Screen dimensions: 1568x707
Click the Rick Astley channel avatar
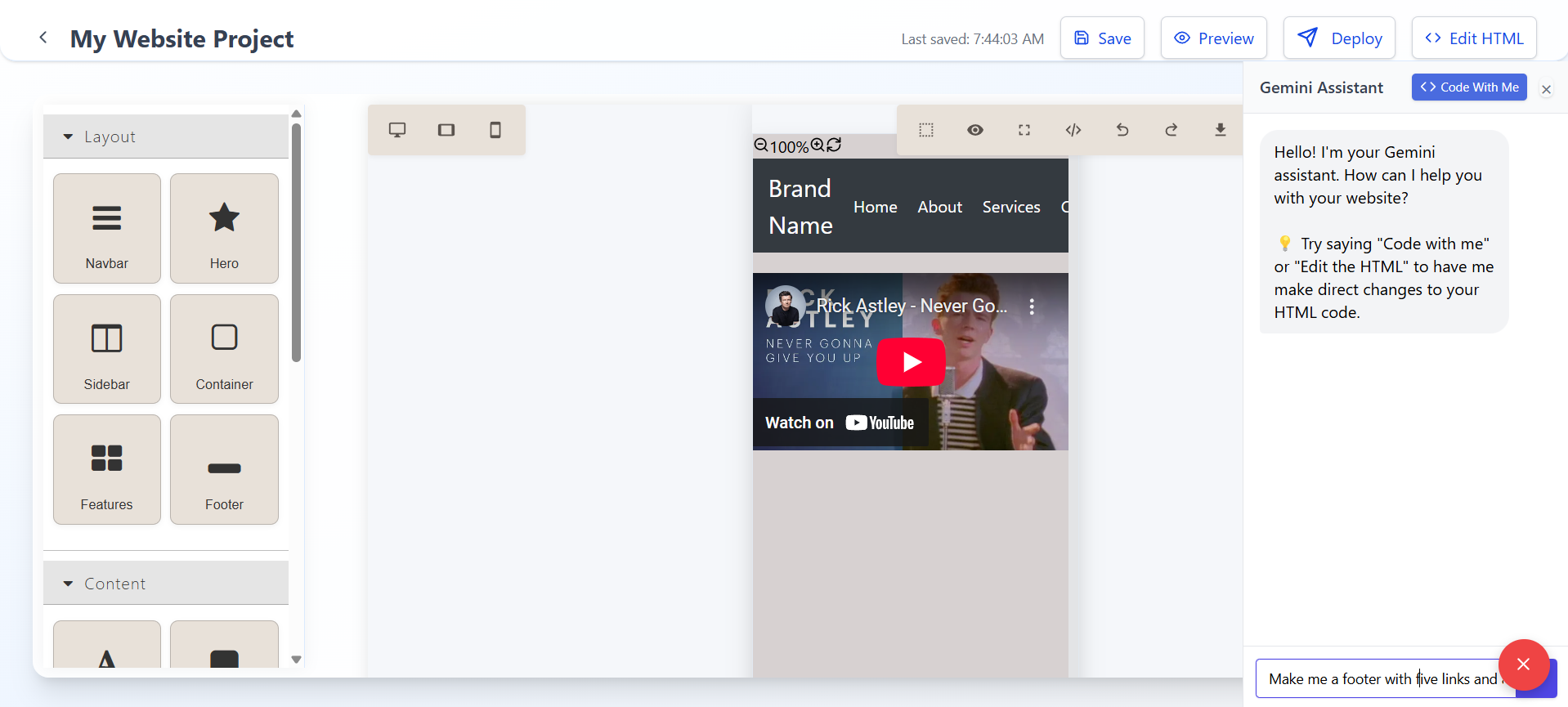click(x=786, y=306)
